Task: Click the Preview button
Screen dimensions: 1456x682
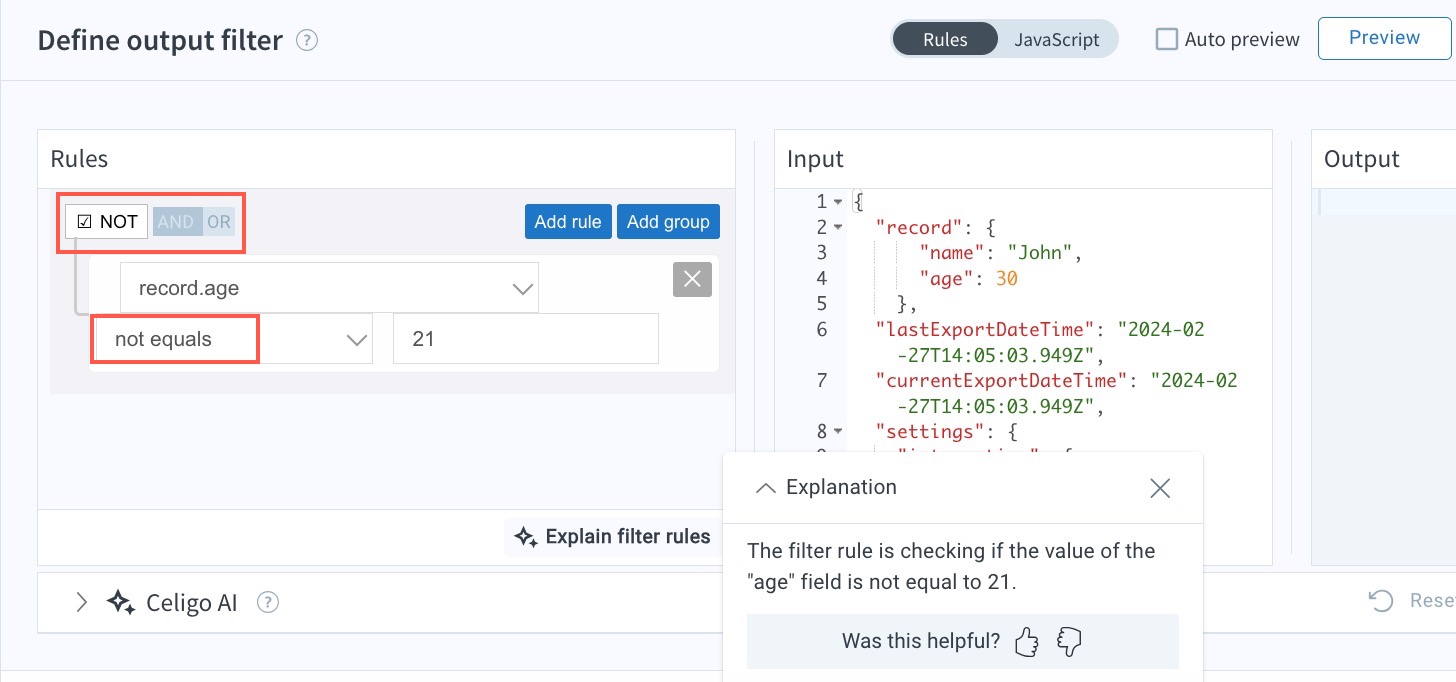Action: 1384,37
